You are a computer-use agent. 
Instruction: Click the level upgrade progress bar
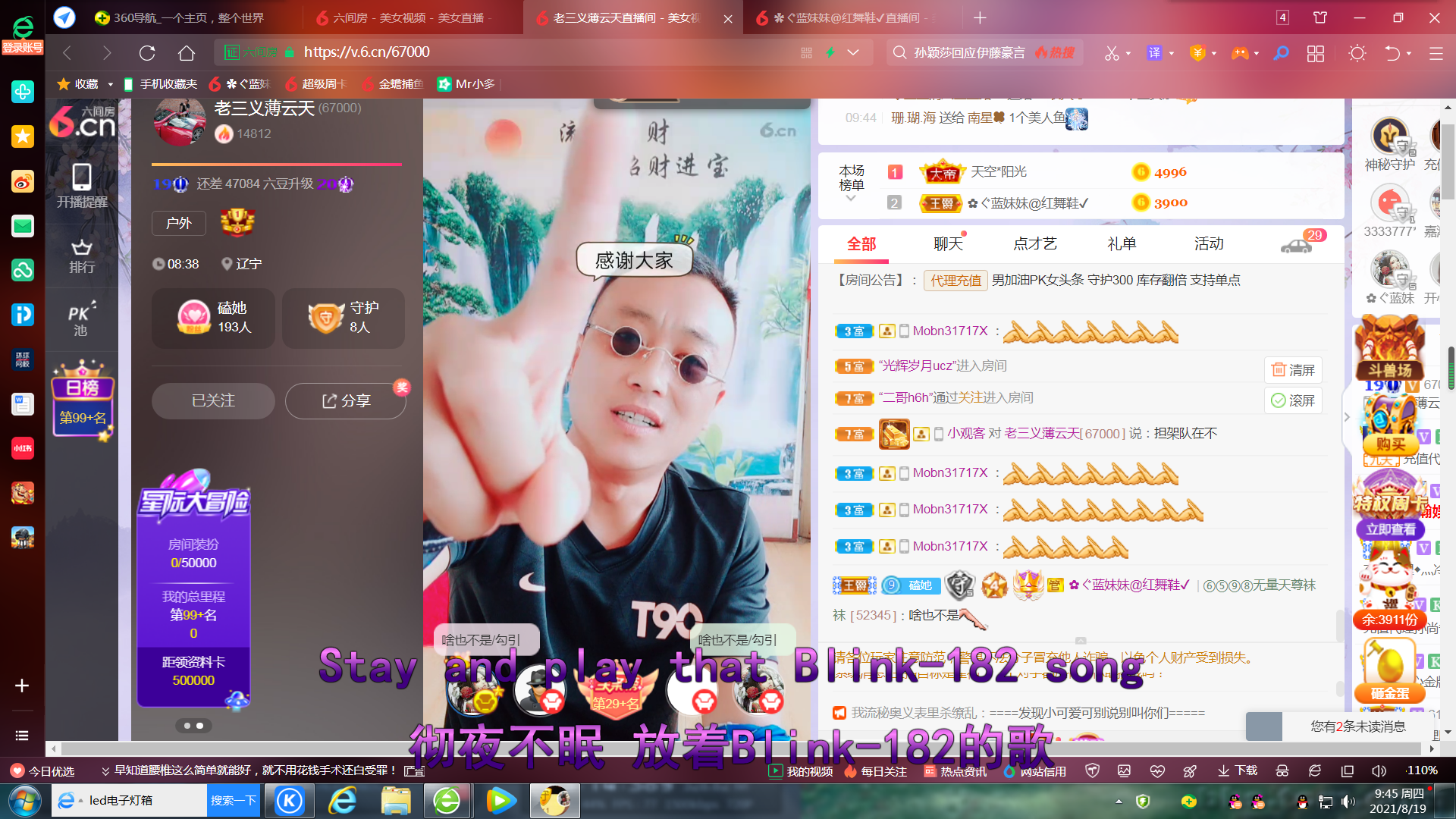click(x=277, y=165)
